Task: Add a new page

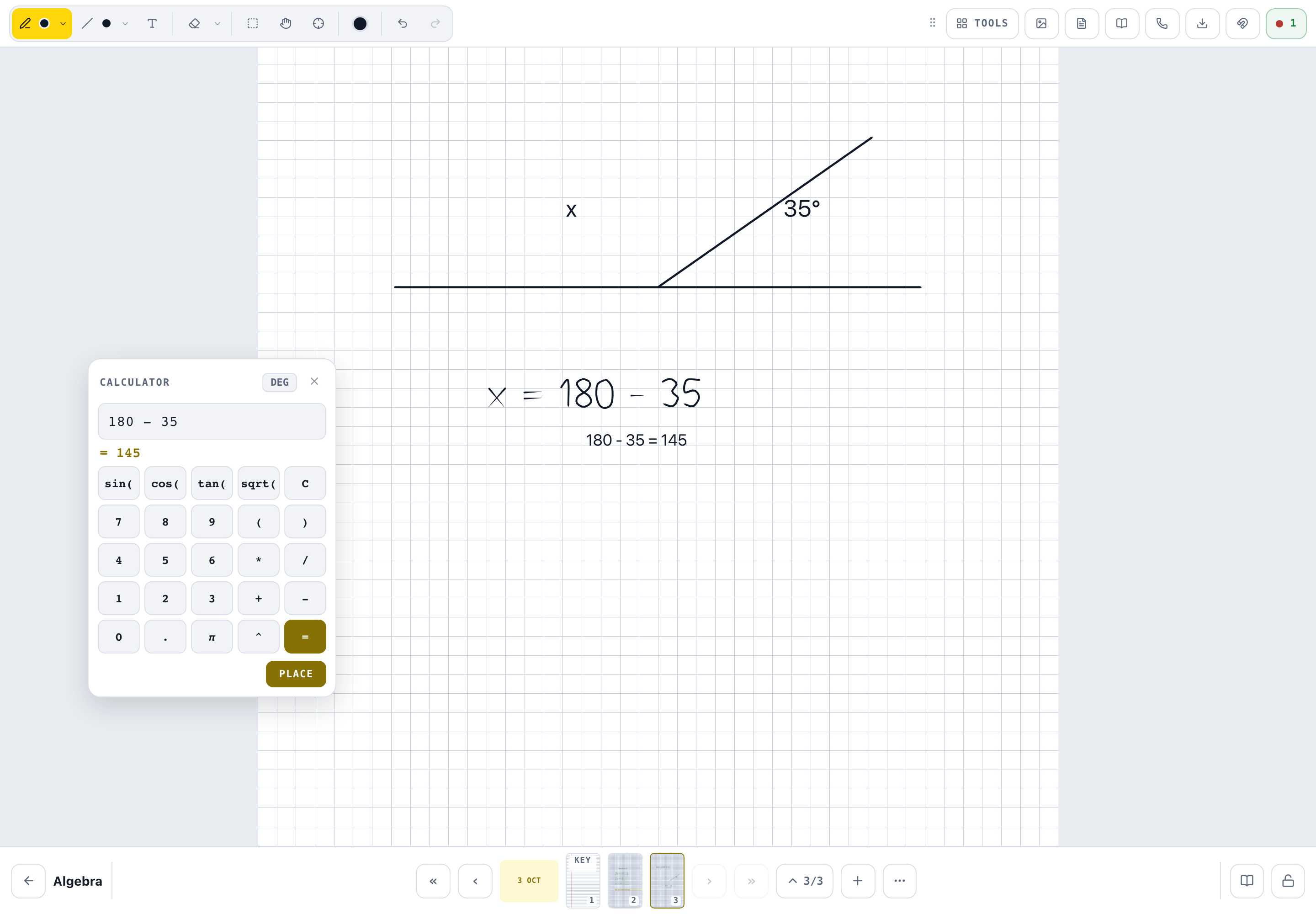Action: [858, 881]
